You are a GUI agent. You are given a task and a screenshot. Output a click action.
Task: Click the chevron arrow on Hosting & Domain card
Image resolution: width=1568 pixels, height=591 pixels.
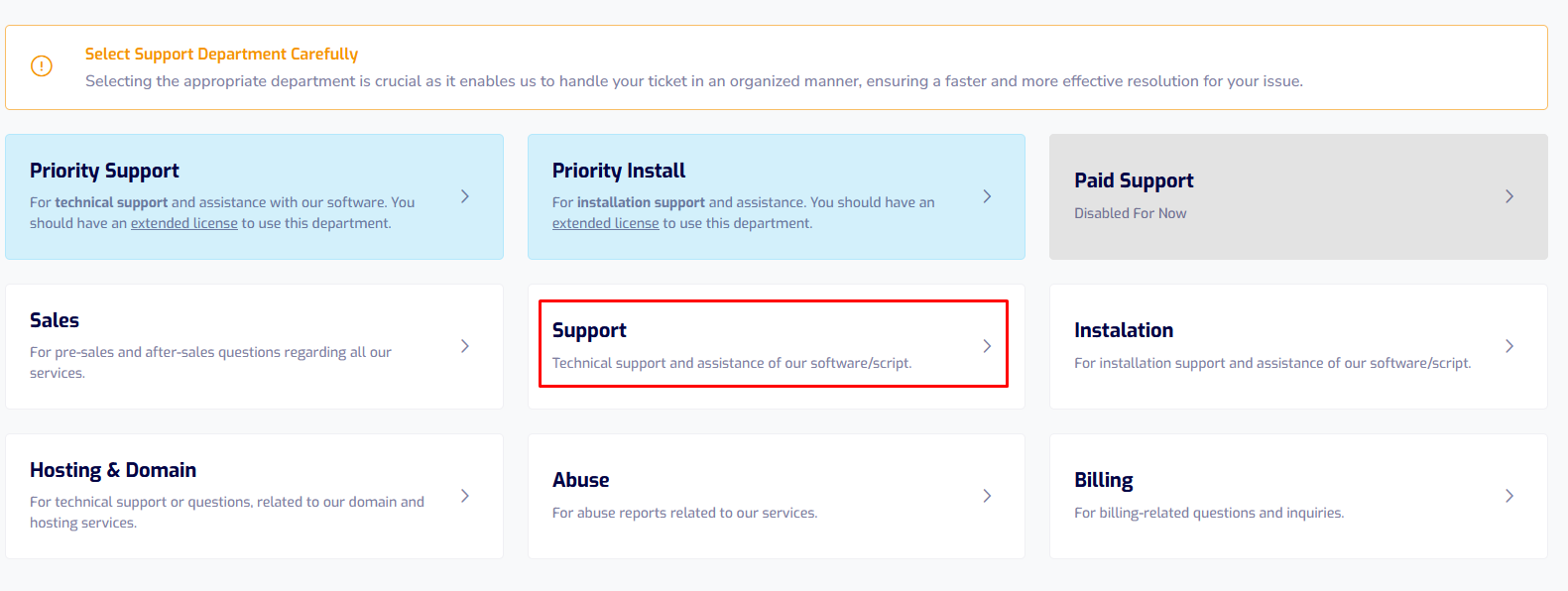tap(465, 496)
